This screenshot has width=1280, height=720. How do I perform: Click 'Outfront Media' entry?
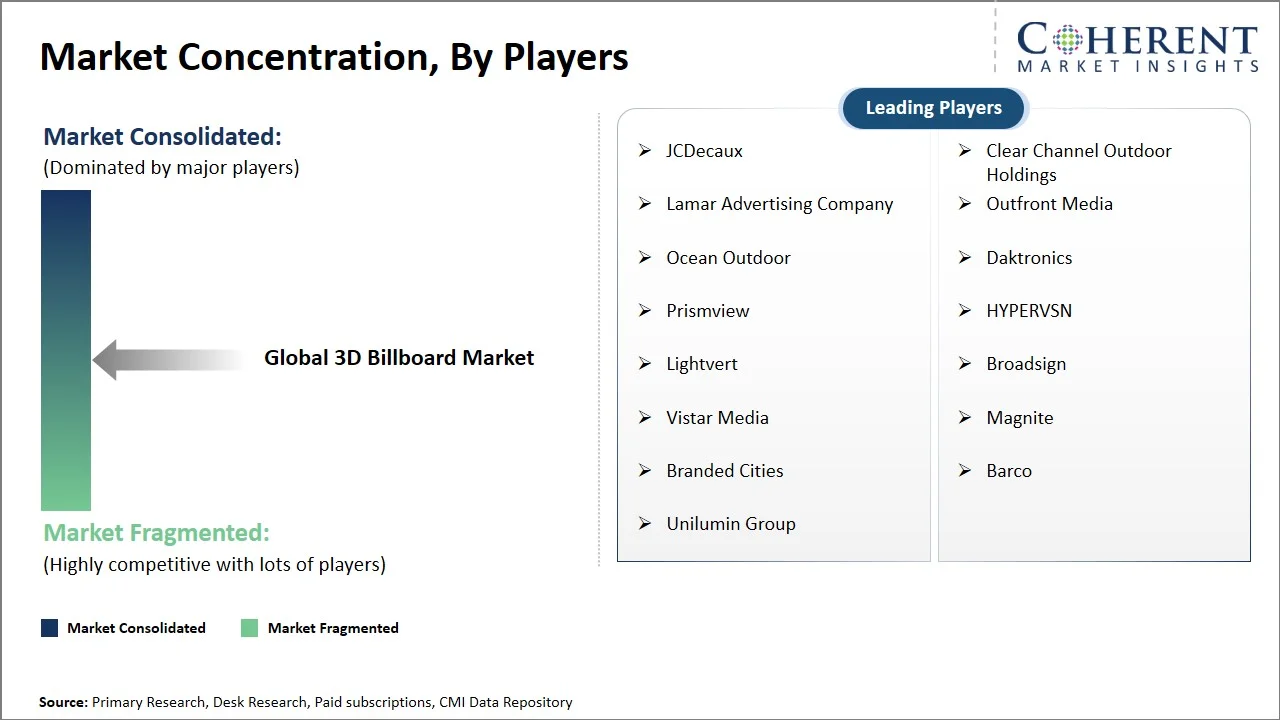(1049, 204)
